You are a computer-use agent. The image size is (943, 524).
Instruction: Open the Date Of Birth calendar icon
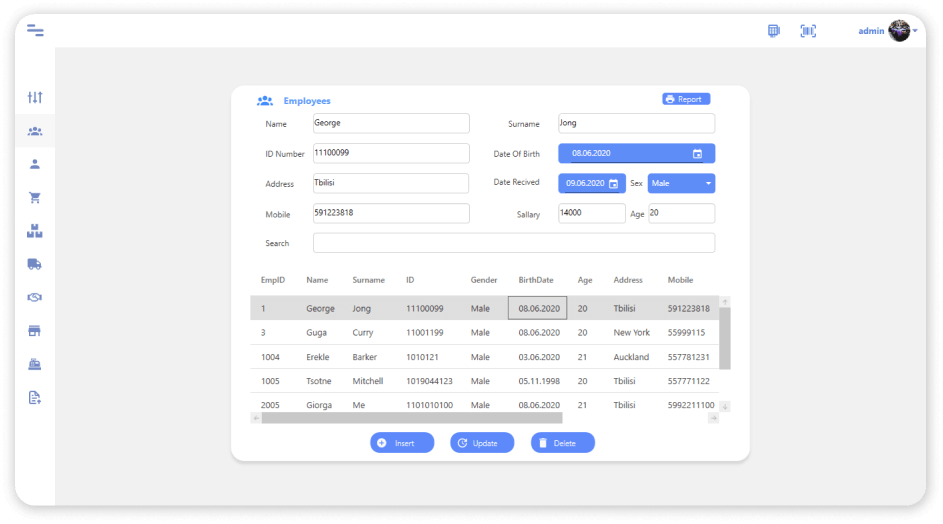click(x=697, y=154)
